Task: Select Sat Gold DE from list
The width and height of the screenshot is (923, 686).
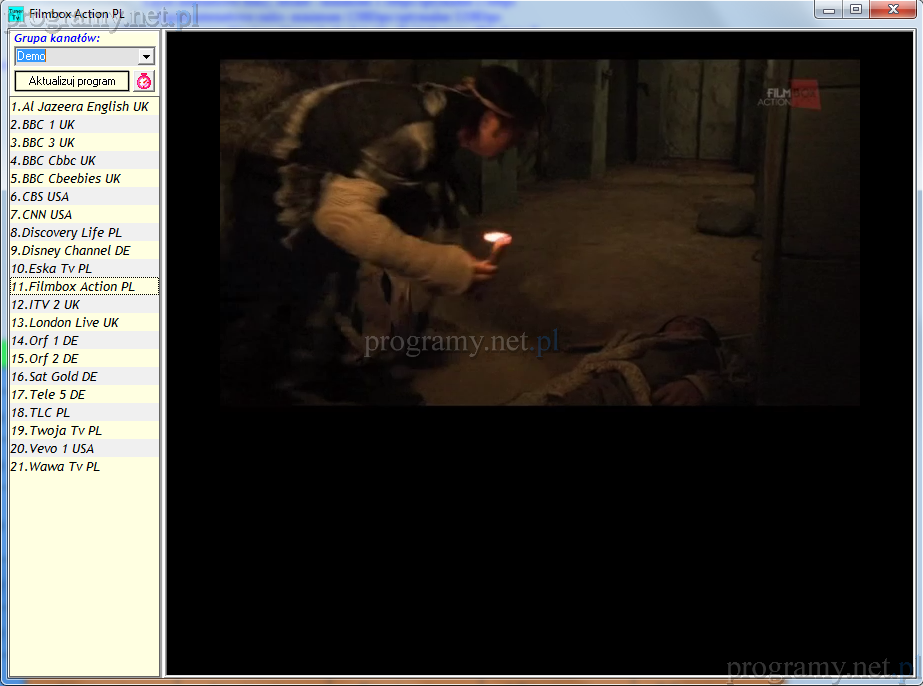Action: tap(55, 377)
